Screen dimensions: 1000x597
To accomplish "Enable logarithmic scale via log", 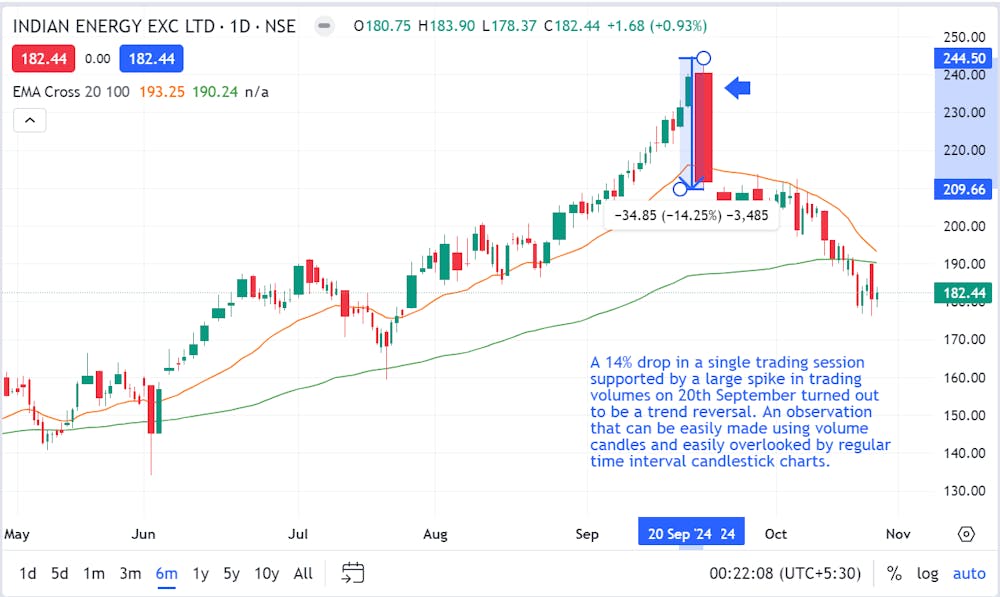I will [x=927, y=573].
